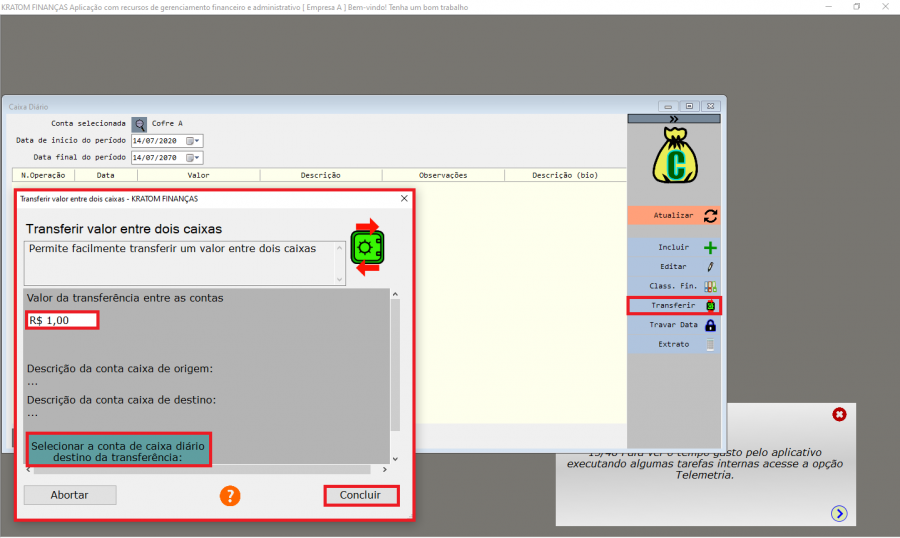Click Selecionar a conta de caixa destino
This screenshot has width=900, height=538.
[119, 450]
